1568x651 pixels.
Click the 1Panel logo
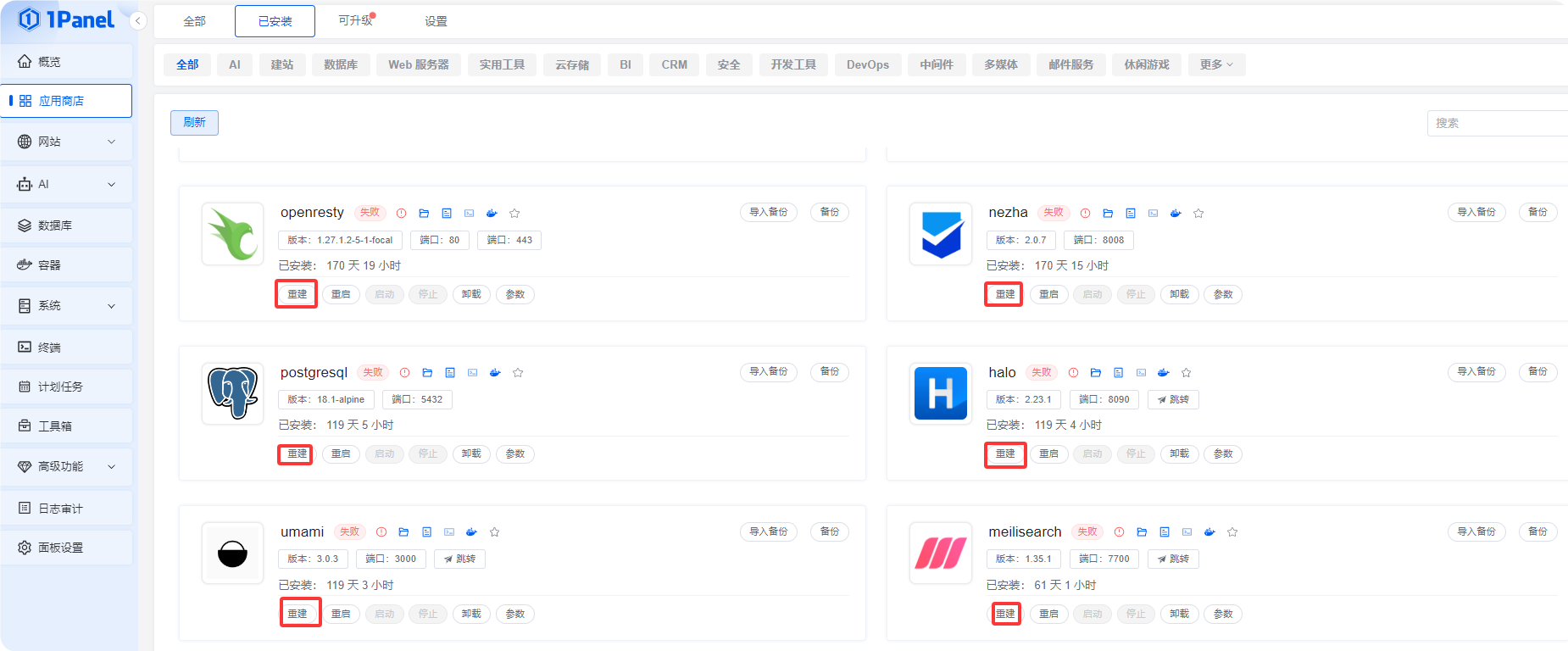tap(66, 19)
